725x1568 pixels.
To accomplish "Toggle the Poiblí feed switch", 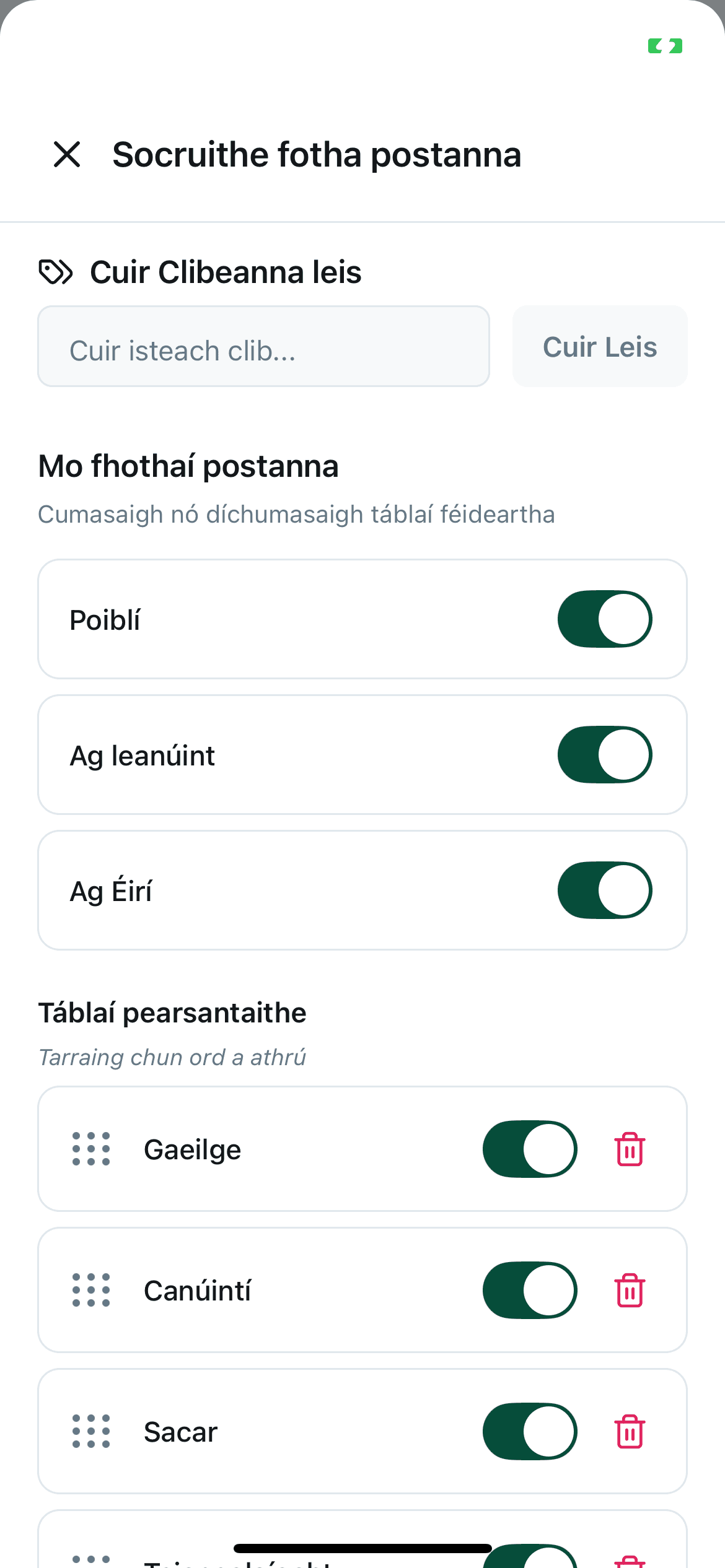I will (605, 619).
